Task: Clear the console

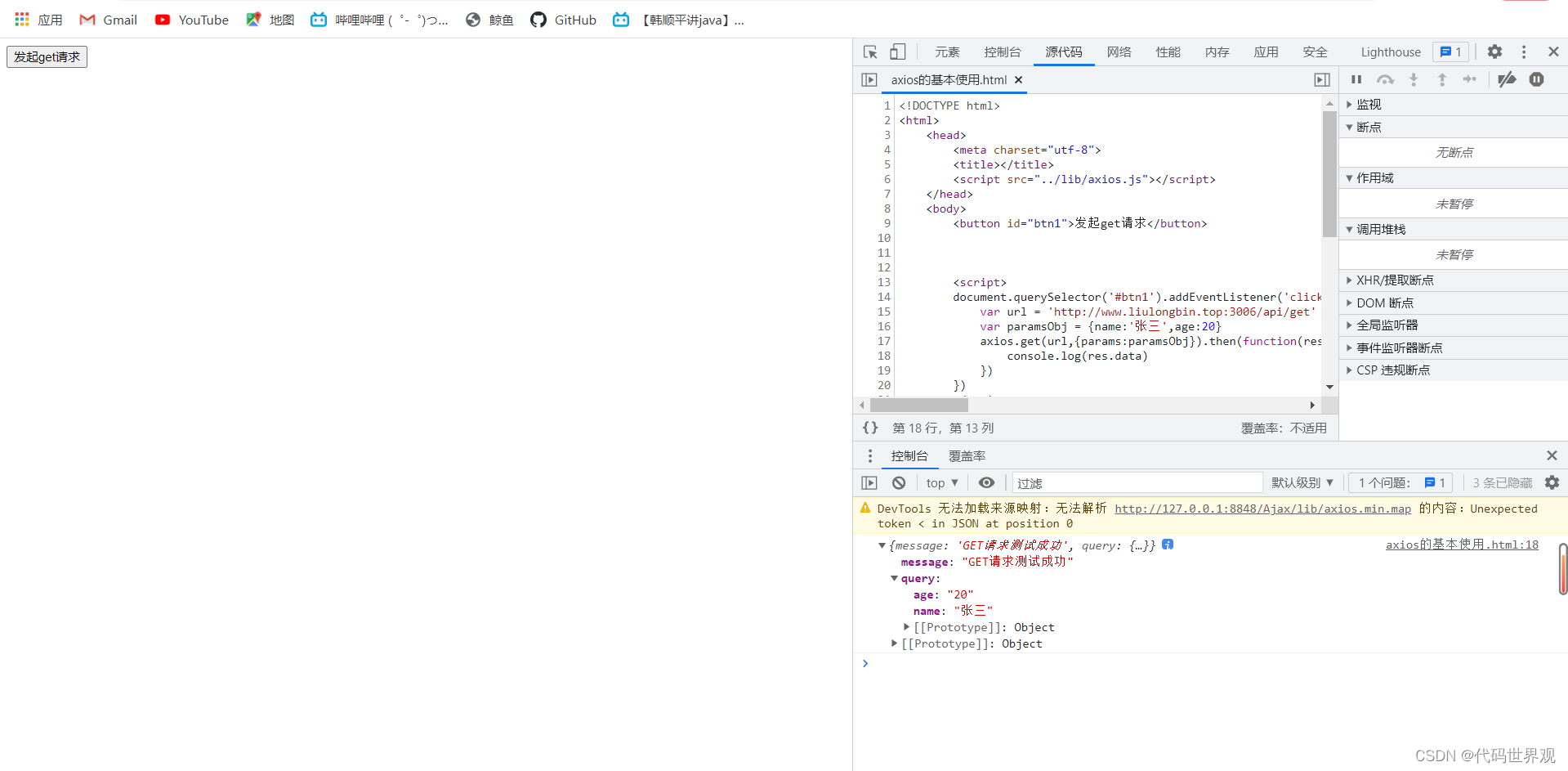Action: tap(899, 482)
